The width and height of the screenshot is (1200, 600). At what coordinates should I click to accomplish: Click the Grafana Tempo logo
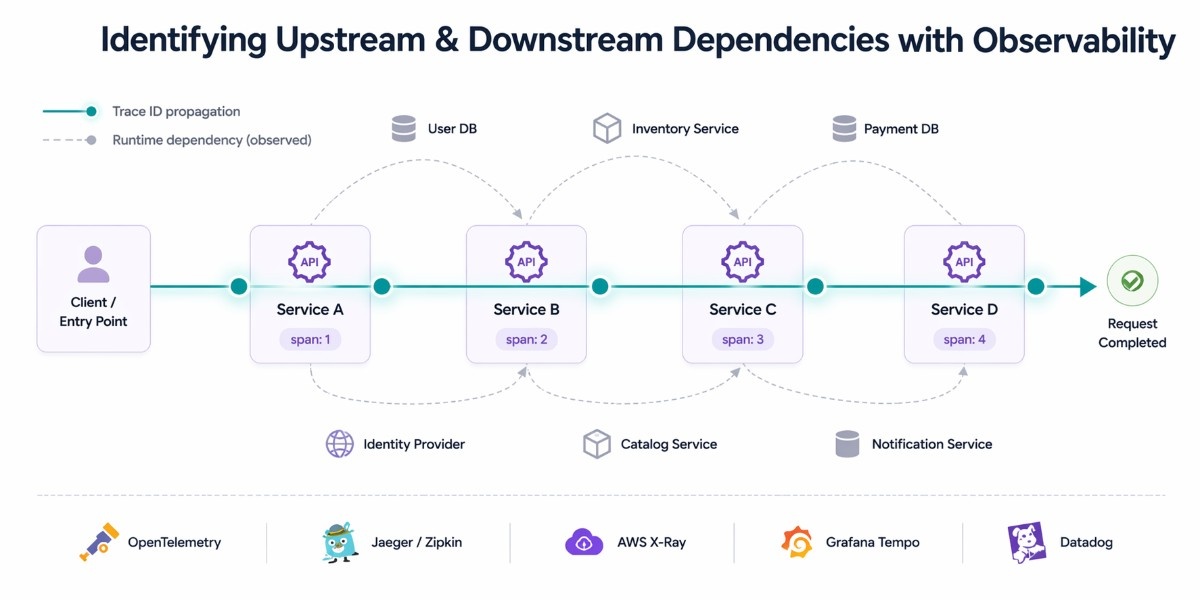(797, 542)
